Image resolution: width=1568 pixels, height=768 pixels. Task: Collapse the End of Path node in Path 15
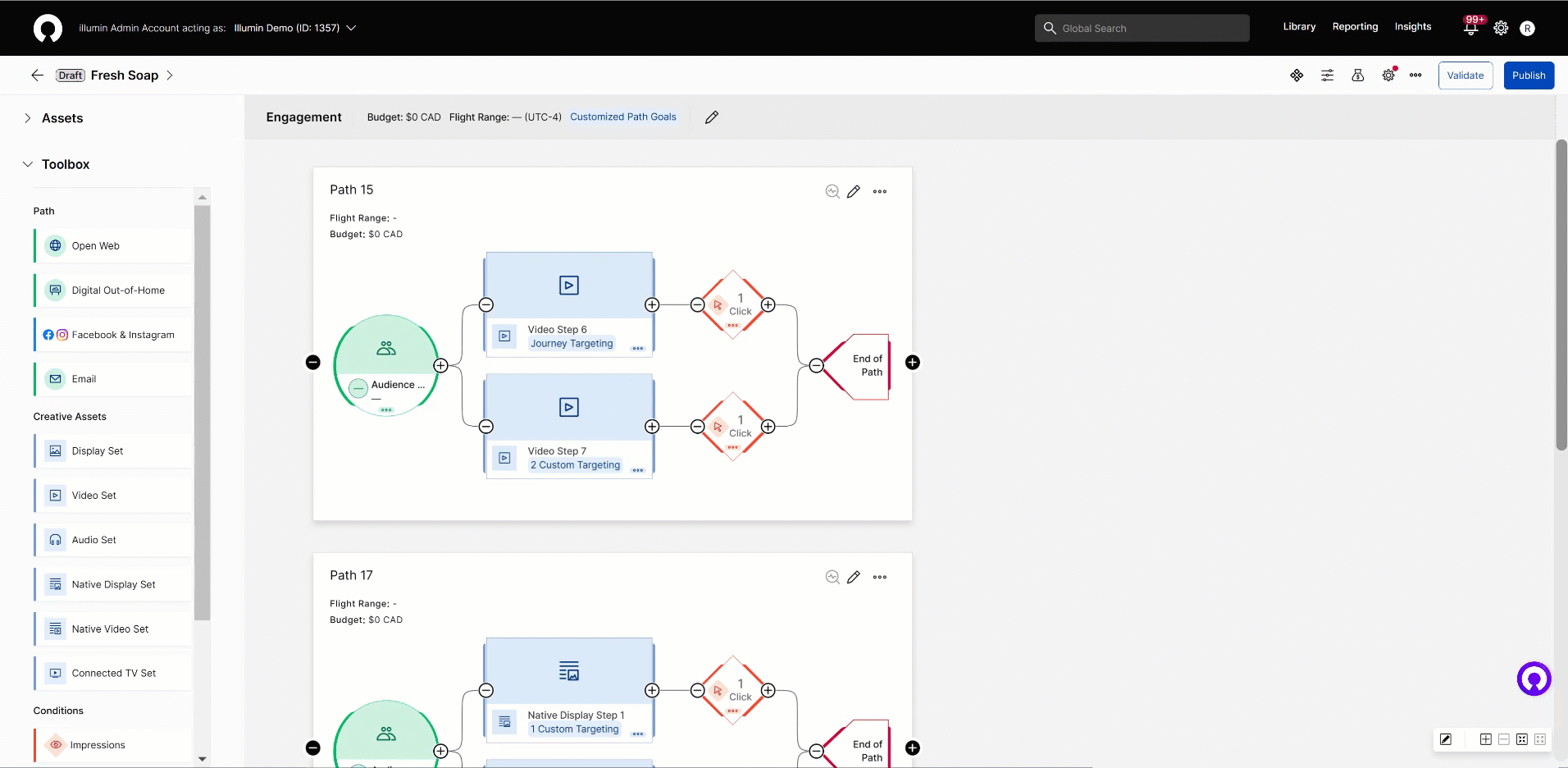(816, 366)
